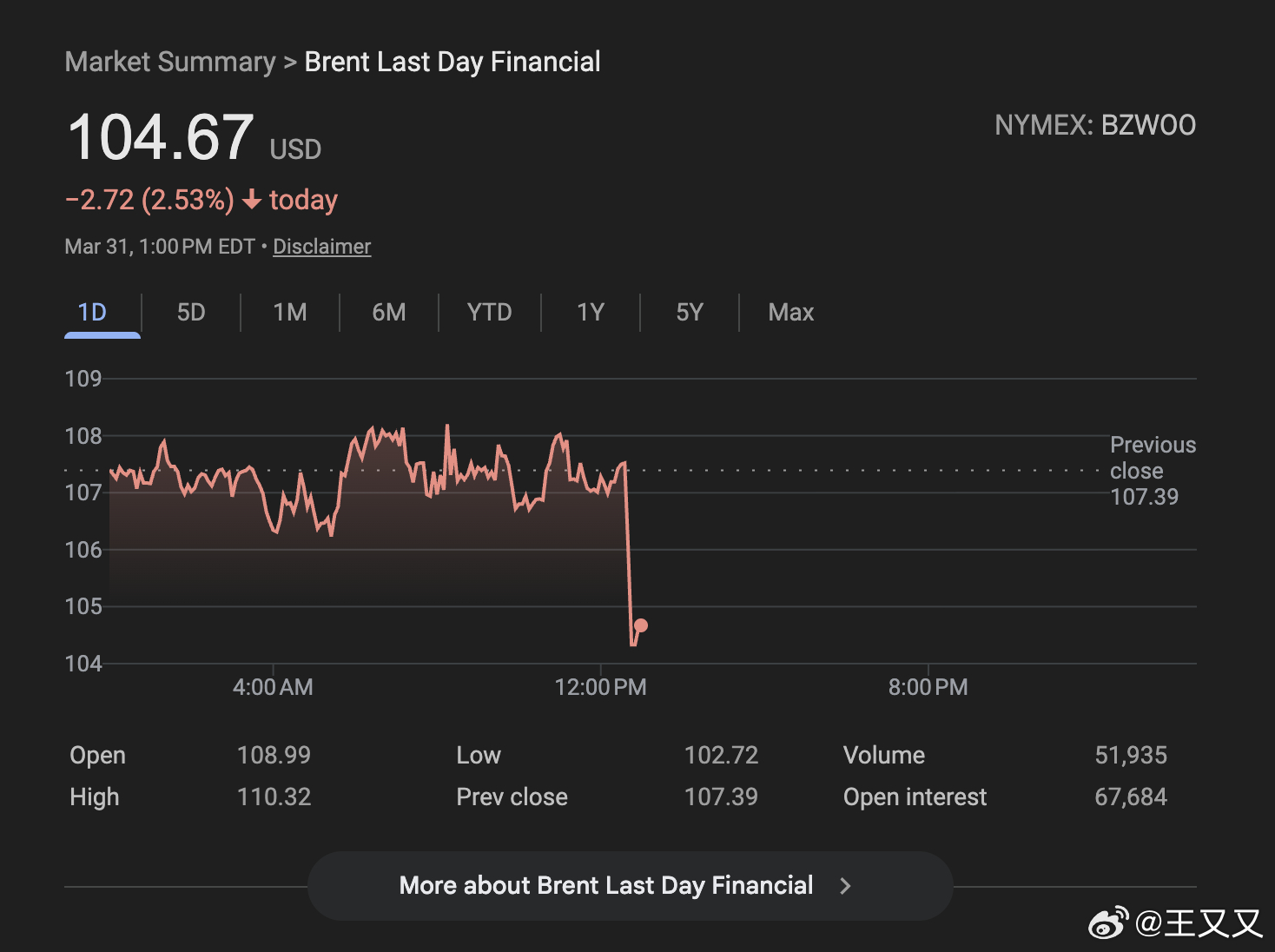Select the 1D time range tab
Image resolution: width=1275 pixels, height=952 pixels.
tap(92, 313)
